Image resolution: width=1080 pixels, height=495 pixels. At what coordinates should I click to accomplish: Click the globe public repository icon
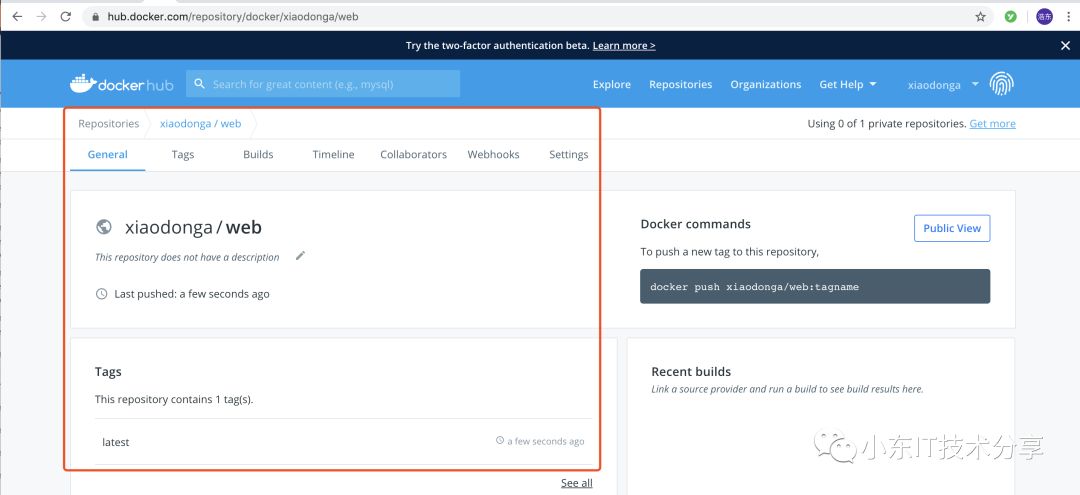click(x=104, y=227)
